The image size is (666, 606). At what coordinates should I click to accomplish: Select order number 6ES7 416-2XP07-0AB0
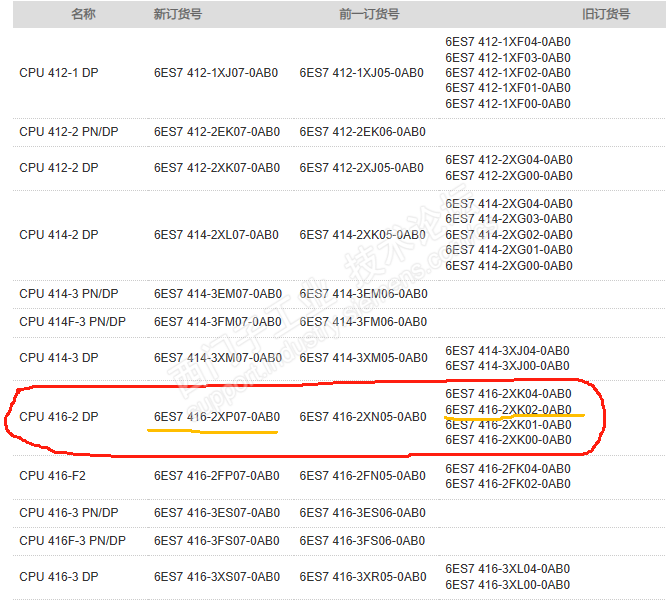[217, 417]
